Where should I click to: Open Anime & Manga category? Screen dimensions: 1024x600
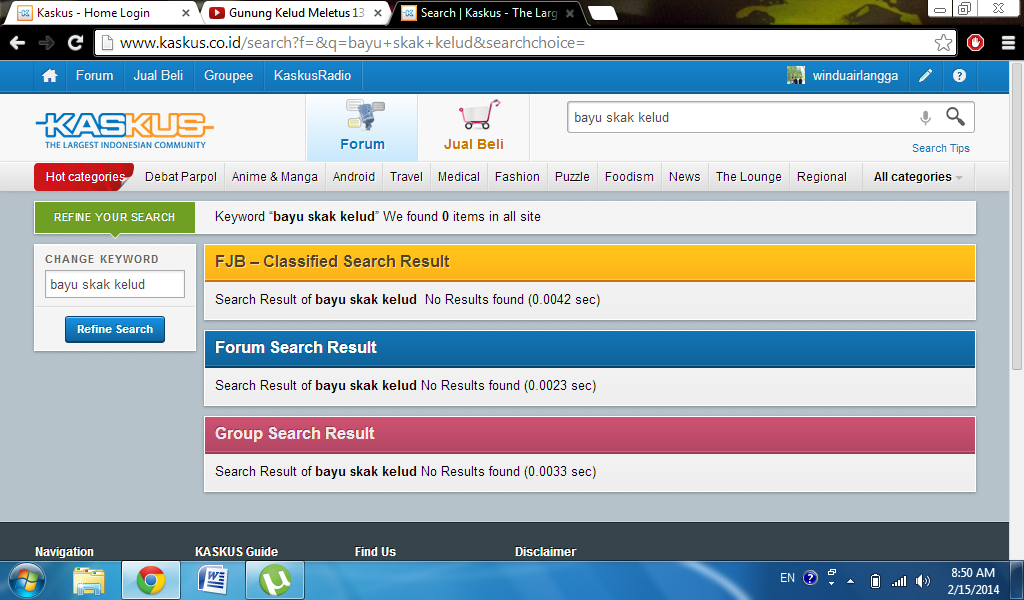tap(274, 177)
